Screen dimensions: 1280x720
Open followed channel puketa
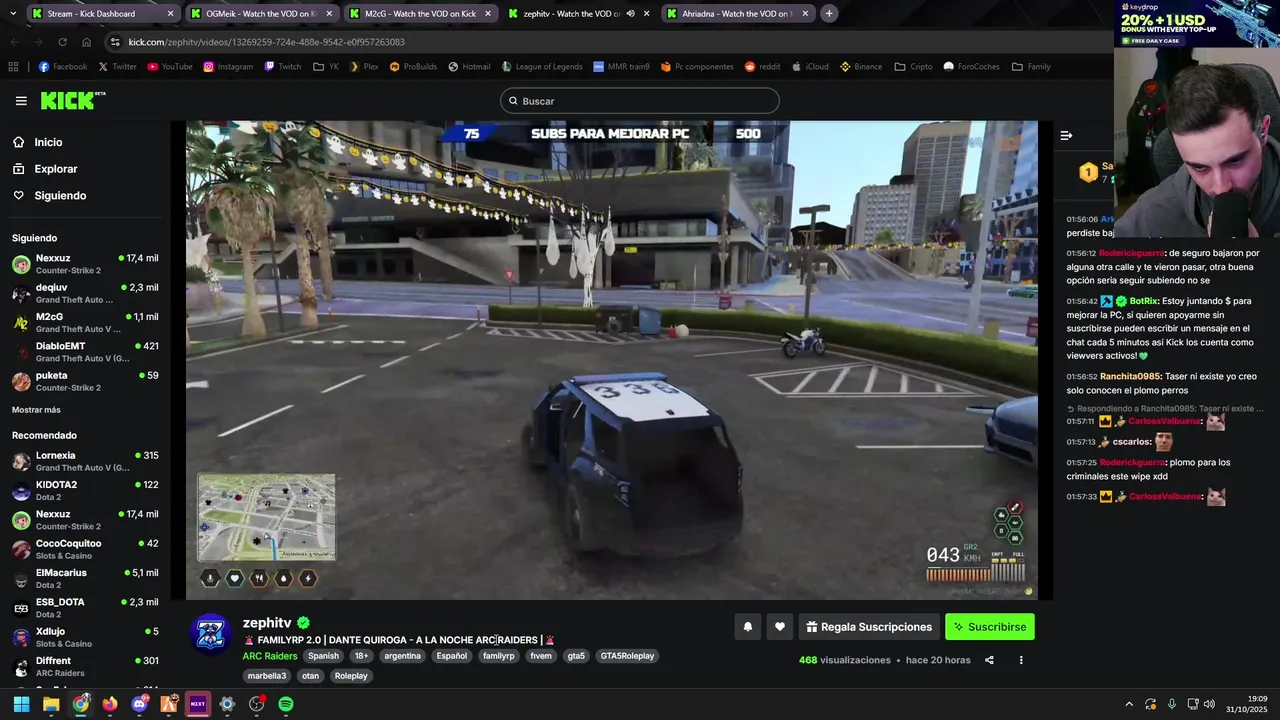pos(85,381)
